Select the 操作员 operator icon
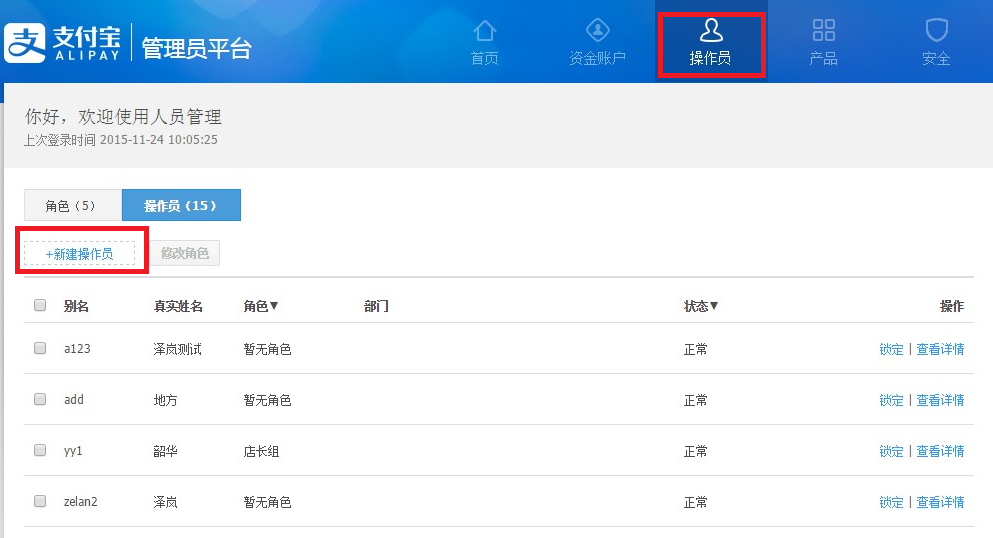This screenshot has width=993, height=538. [x=711, y=30]
